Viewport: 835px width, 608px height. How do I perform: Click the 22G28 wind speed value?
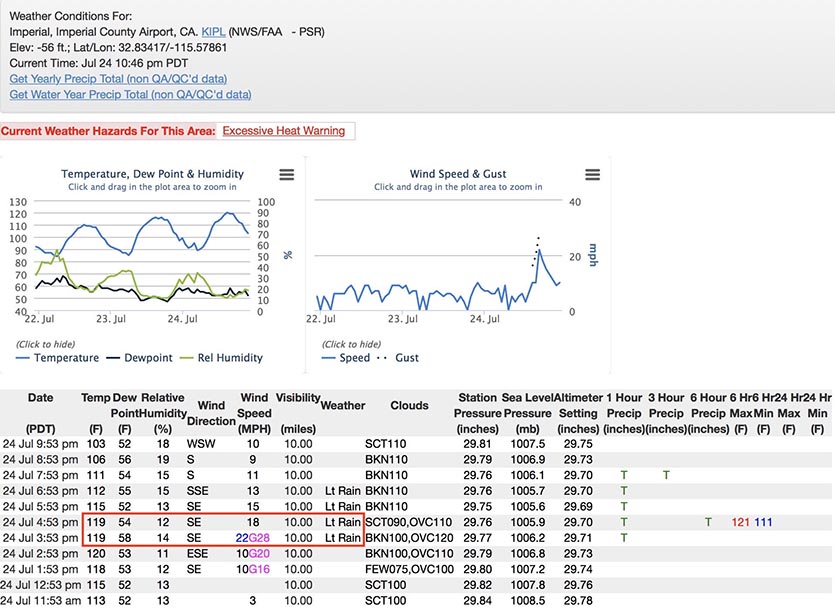coord(252,538)
